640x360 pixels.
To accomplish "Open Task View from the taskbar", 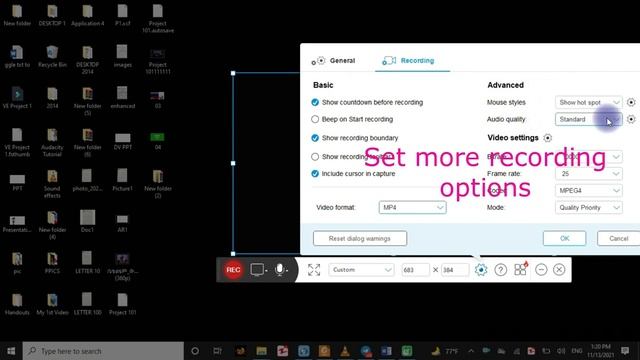I will pyautogui.click(x=218, y=351).
